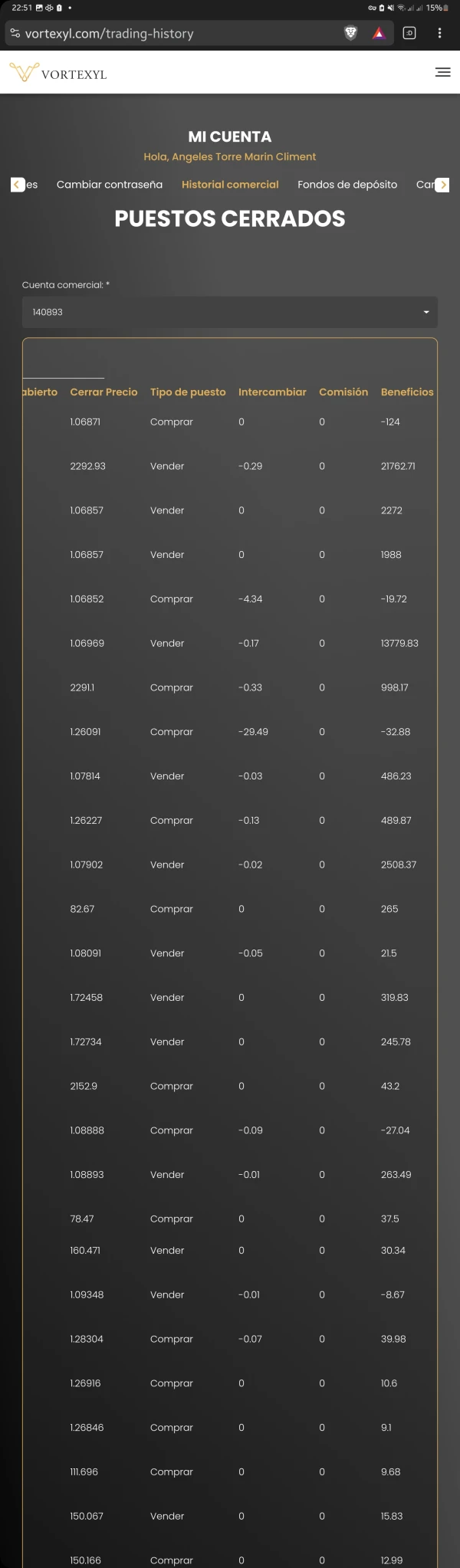The height and width of the screenshot is (1568, 460).
Task: Open the browser tab switcher
Action: [409, 33]
